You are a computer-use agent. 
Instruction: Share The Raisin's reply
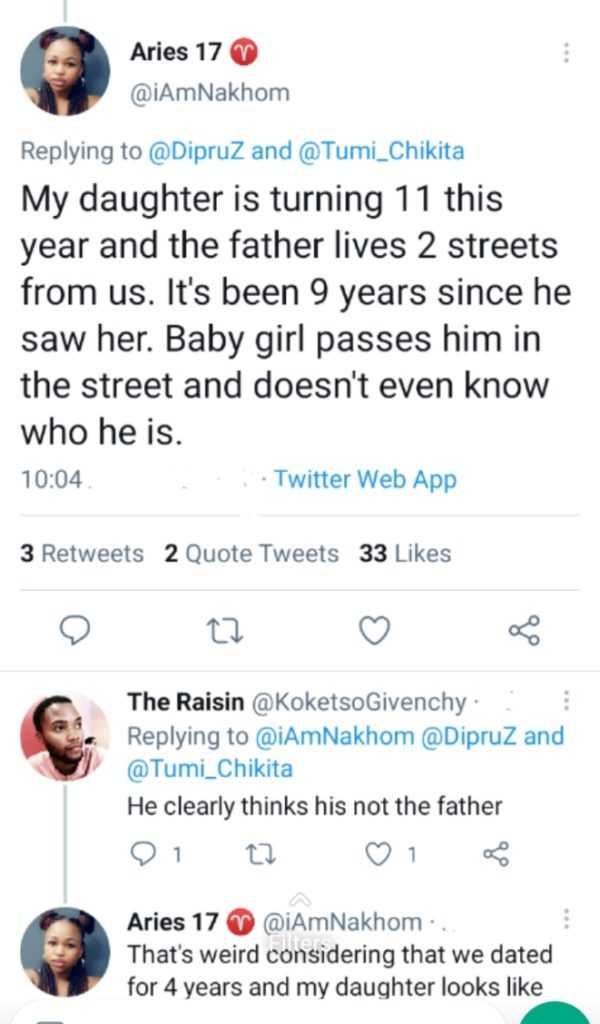click(496, 852)
